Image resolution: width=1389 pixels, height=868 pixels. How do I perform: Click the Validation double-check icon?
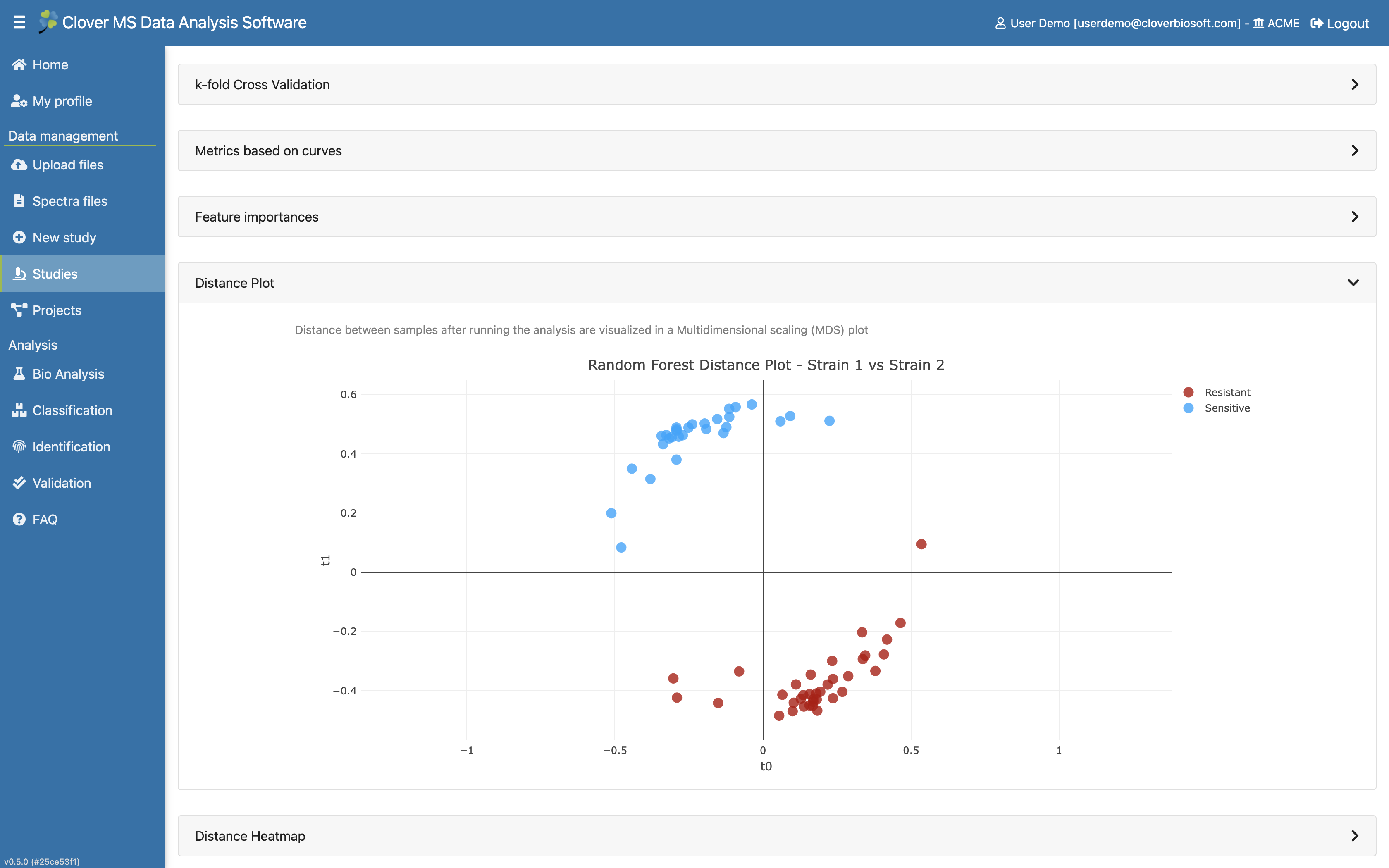tap(19, 483)
